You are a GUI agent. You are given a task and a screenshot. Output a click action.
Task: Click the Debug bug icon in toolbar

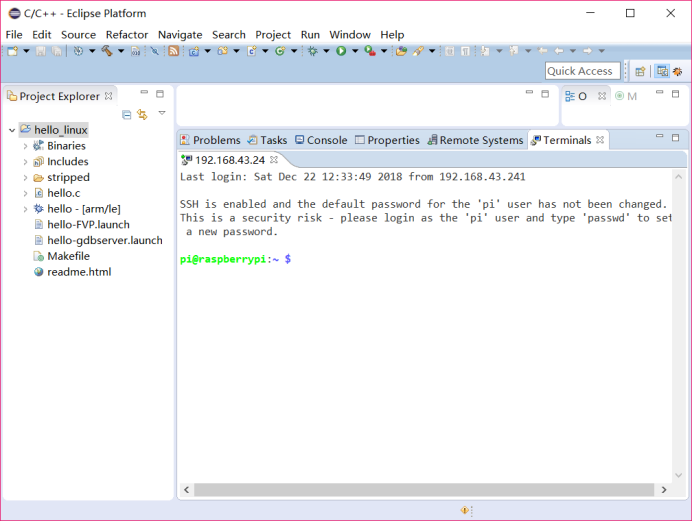312,51
